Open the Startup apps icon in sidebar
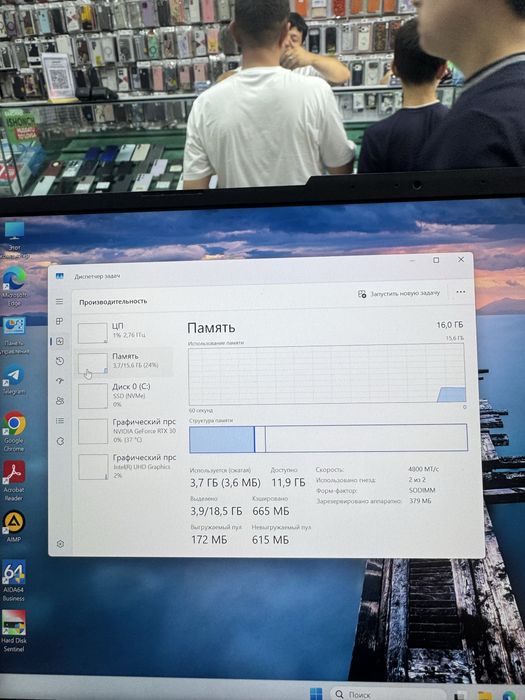The image size is (525, 700). (60, 381)
